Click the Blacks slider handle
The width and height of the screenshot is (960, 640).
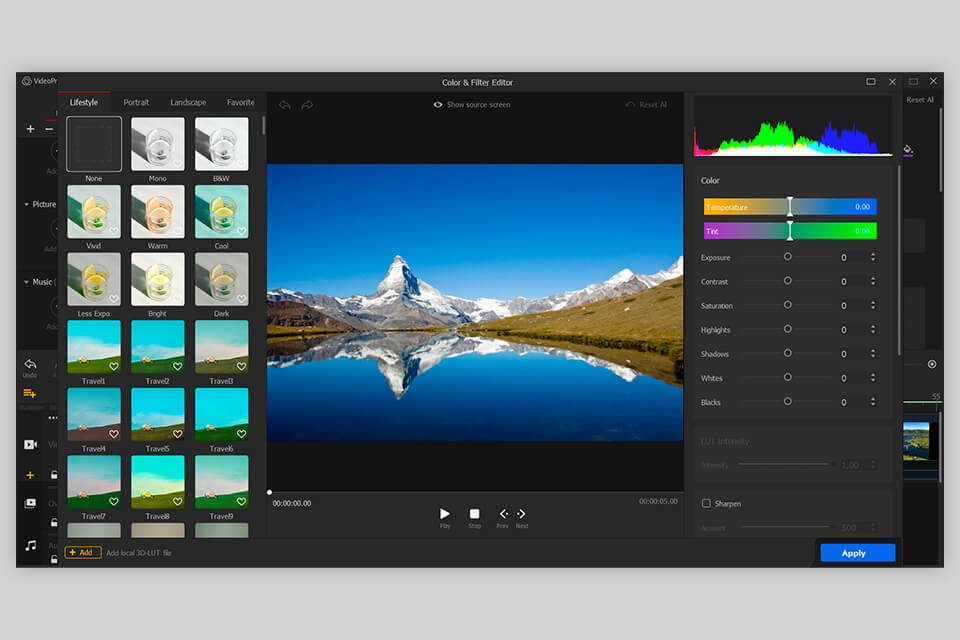[x=788, y=401]
